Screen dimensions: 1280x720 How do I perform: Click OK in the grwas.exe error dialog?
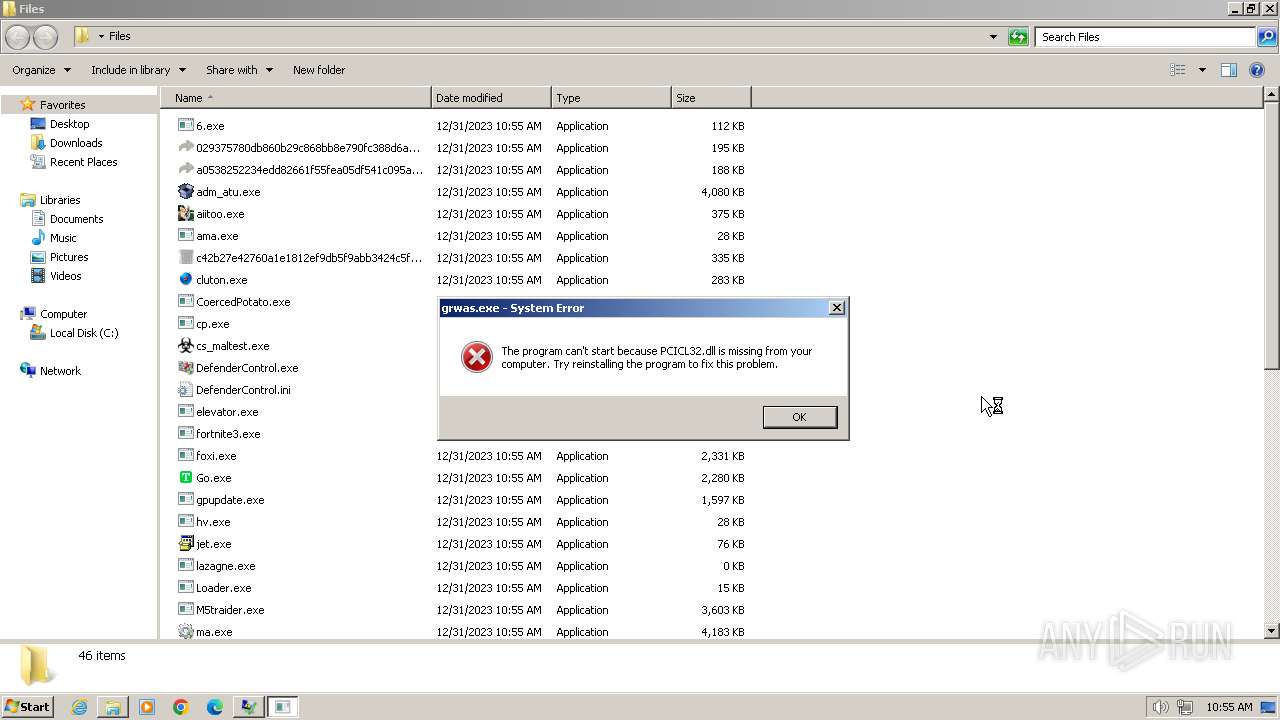[799, 417]
